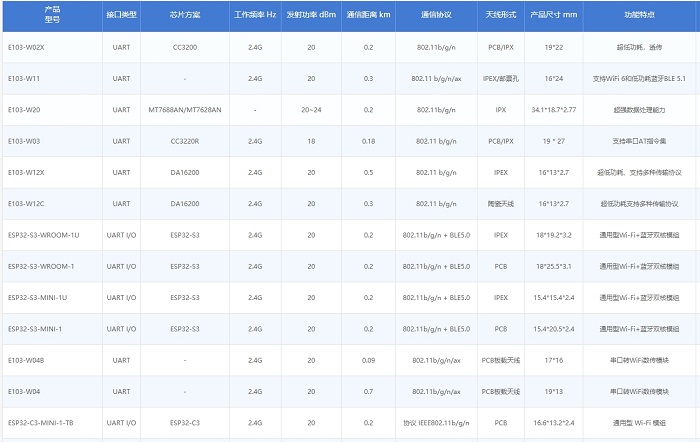Click the 0.7 distance value
Screen dimensions: 700x442
368,391
